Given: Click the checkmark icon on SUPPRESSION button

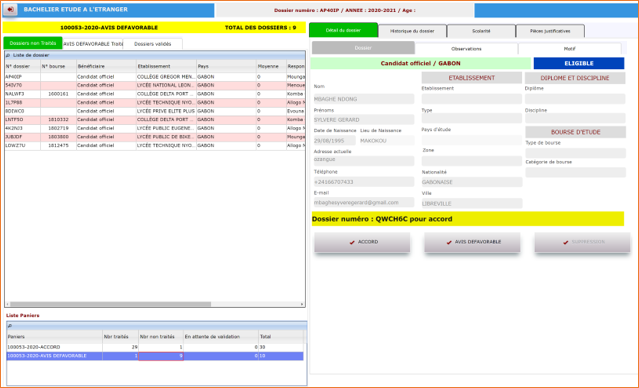Looking at the screenshot, I should coord(566,242).
